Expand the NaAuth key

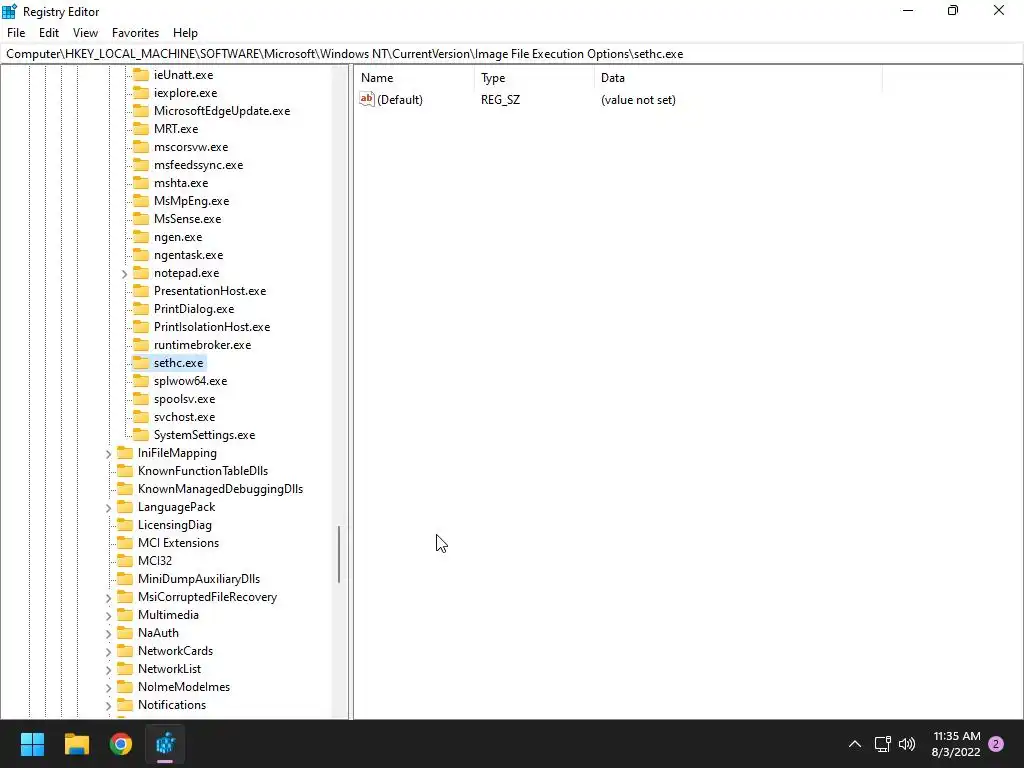click(x=108, y=633)
